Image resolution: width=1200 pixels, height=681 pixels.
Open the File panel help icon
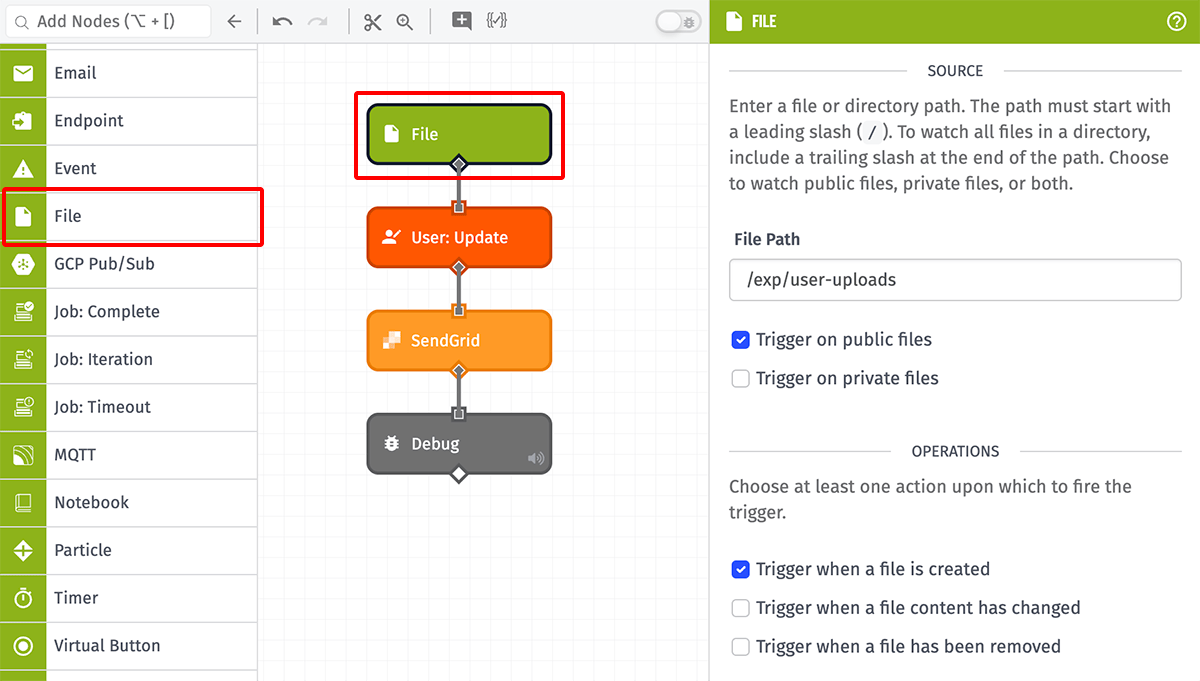[1176, 21]
